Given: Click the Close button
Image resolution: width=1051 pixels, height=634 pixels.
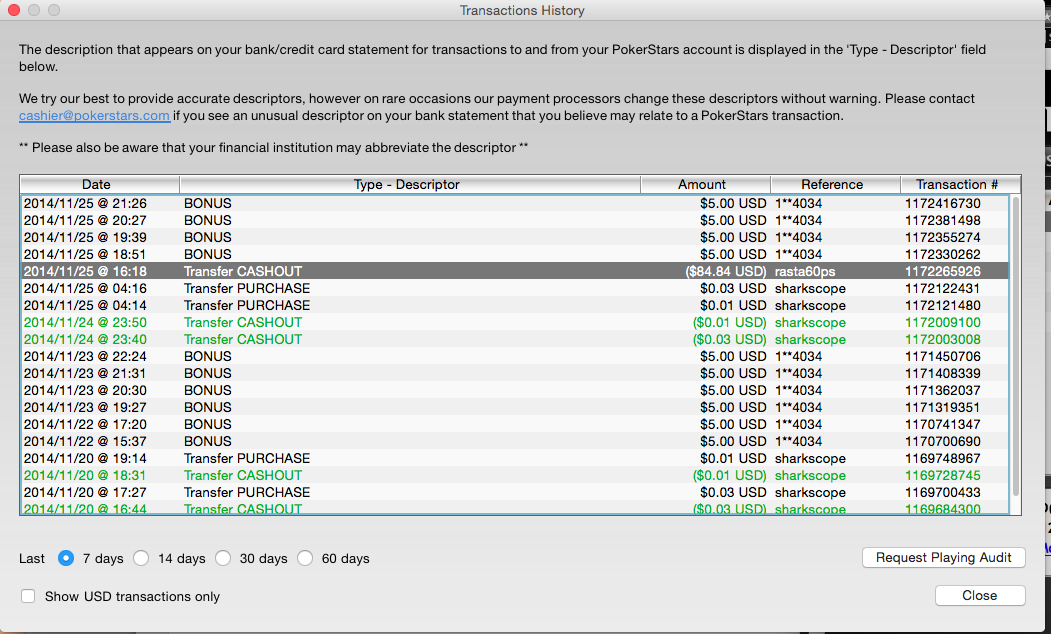Looking at the screenshot, I should coord(979,595).
